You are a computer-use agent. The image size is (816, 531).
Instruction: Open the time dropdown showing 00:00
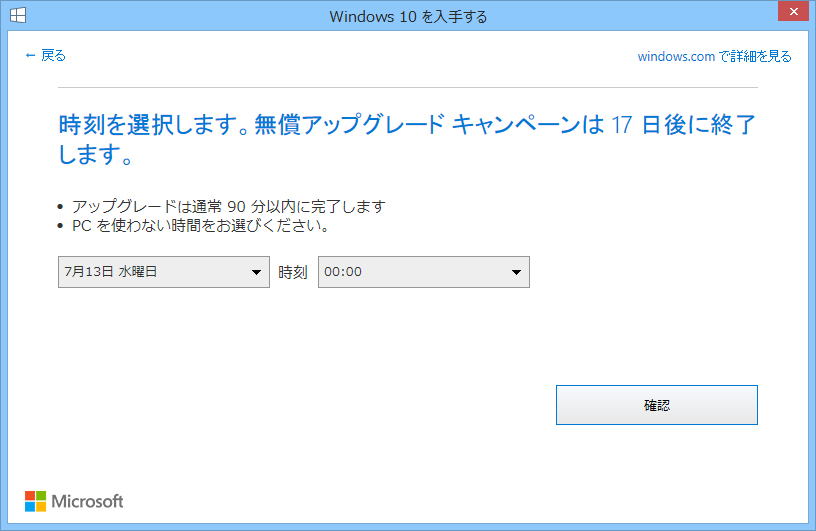(424, 272)
